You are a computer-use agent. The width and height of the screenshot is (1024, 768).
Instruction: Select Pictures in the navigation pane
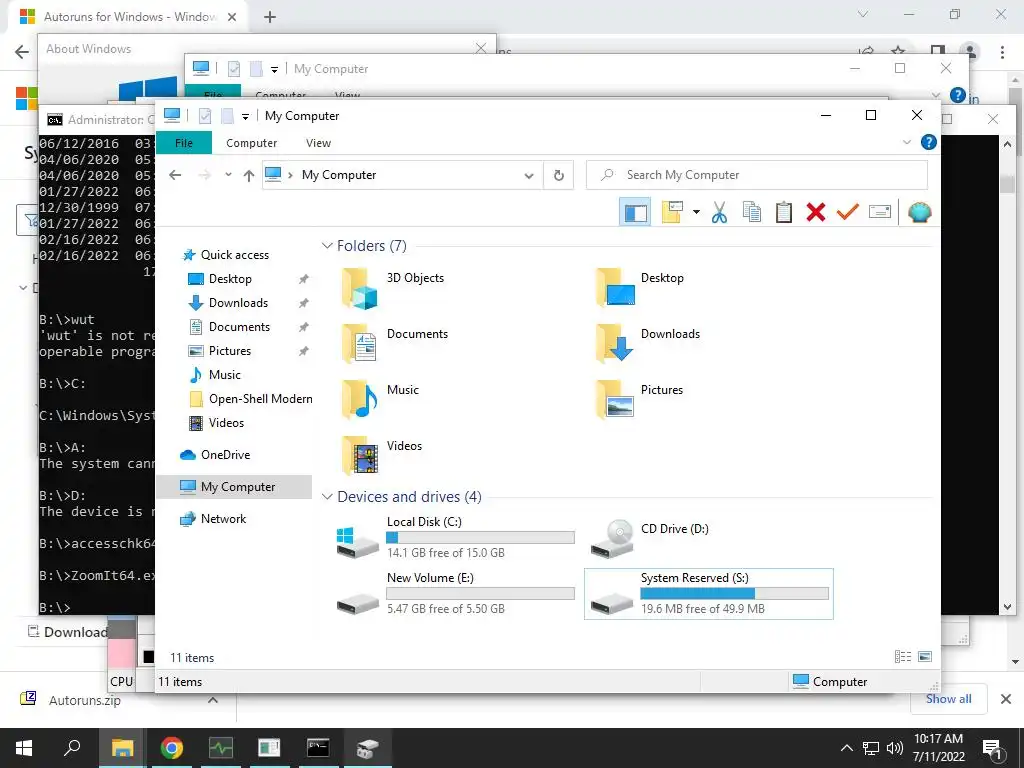click(x=230, y=351)
